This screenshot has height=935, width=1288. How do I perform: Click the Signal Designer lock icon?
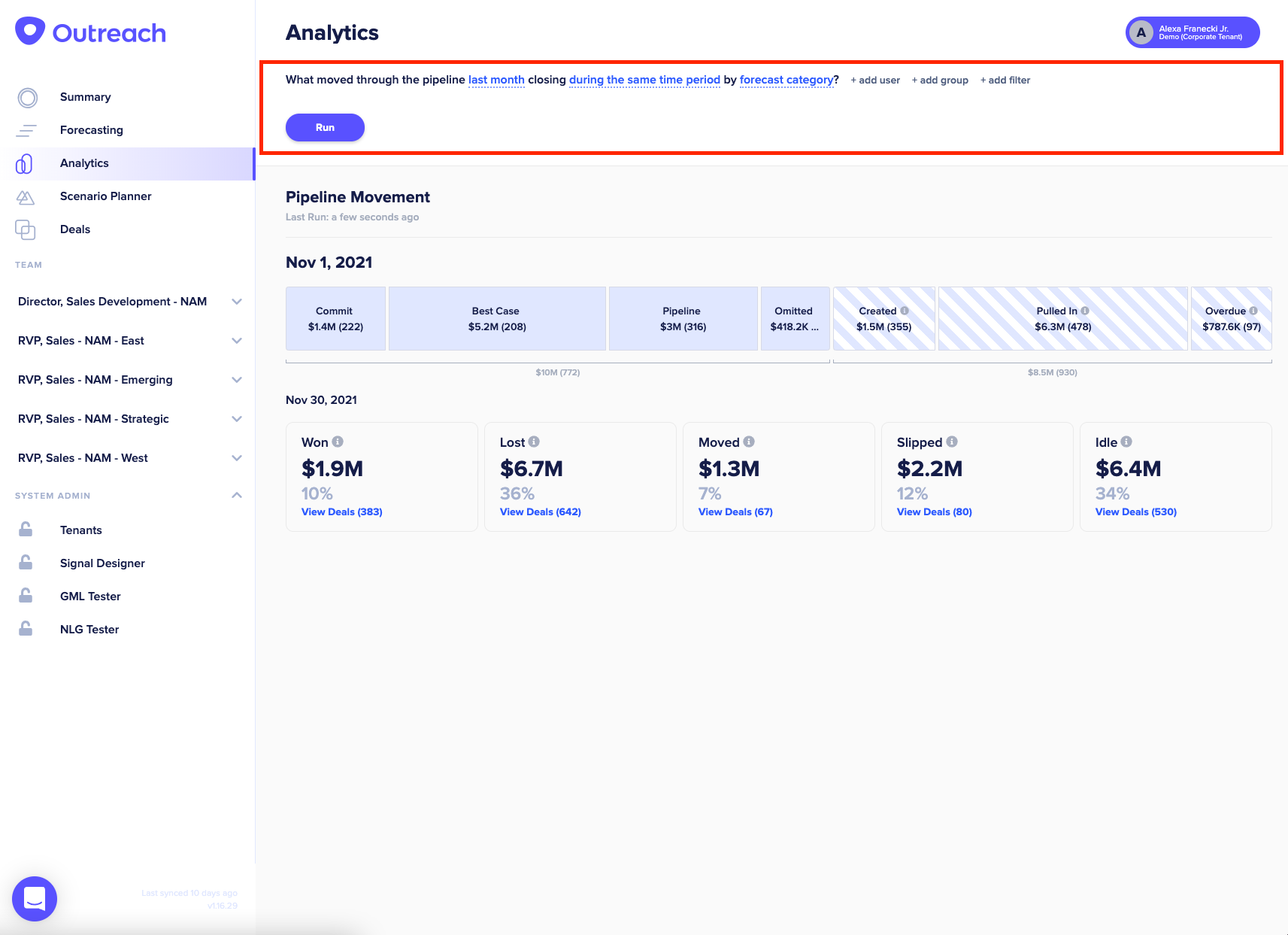tap(26, 563)
